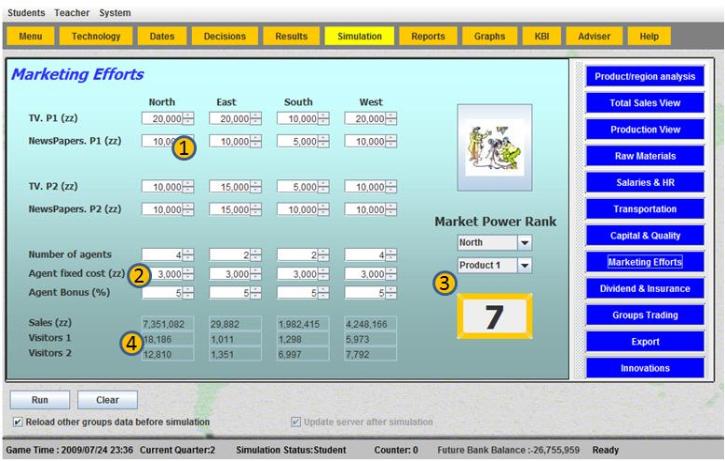Open the Salaries & HR panel
725x461 pixels.
click(642, 182)
